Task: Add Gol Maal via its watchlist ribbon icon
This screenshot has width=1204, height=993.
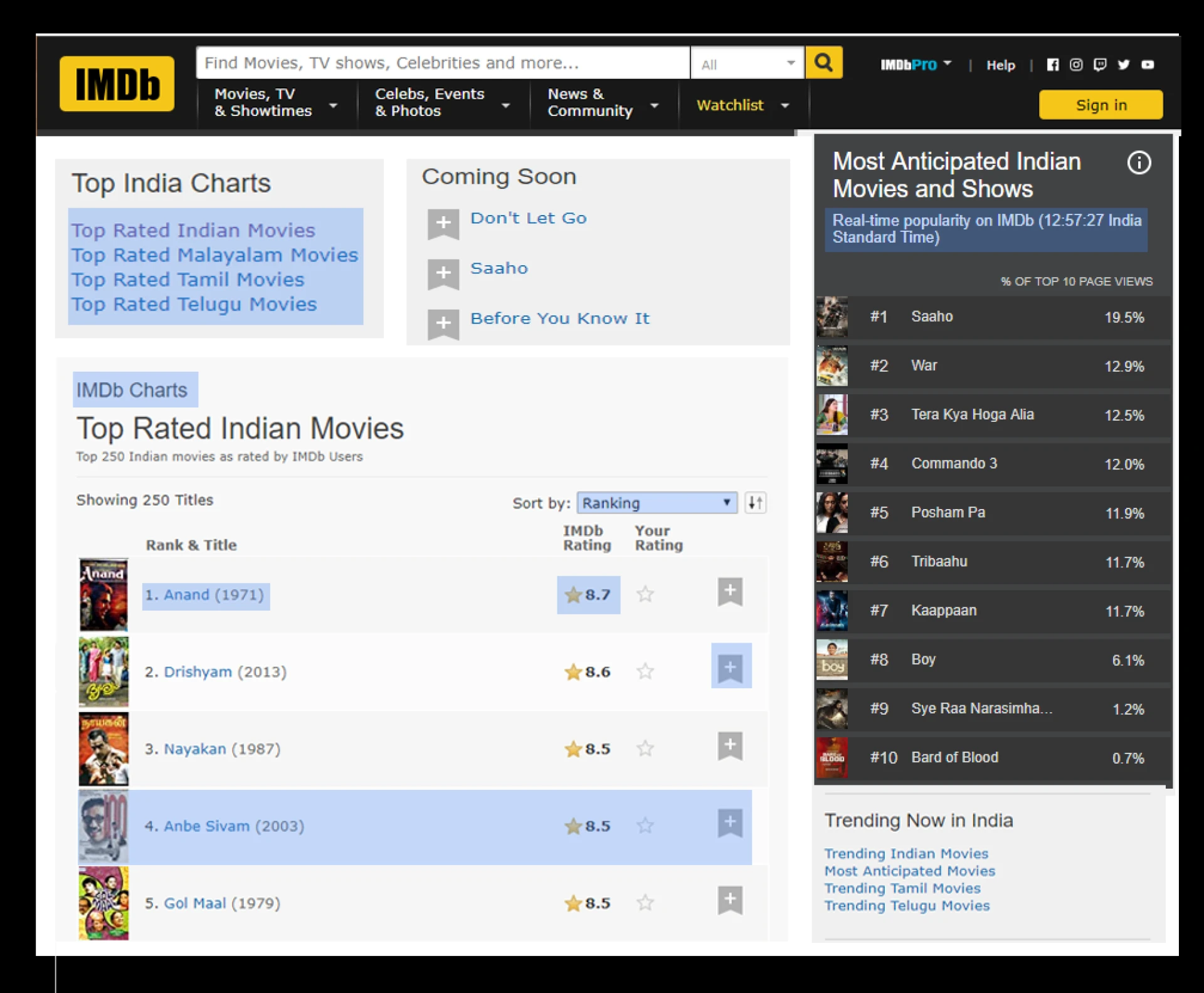Action: 729,901
